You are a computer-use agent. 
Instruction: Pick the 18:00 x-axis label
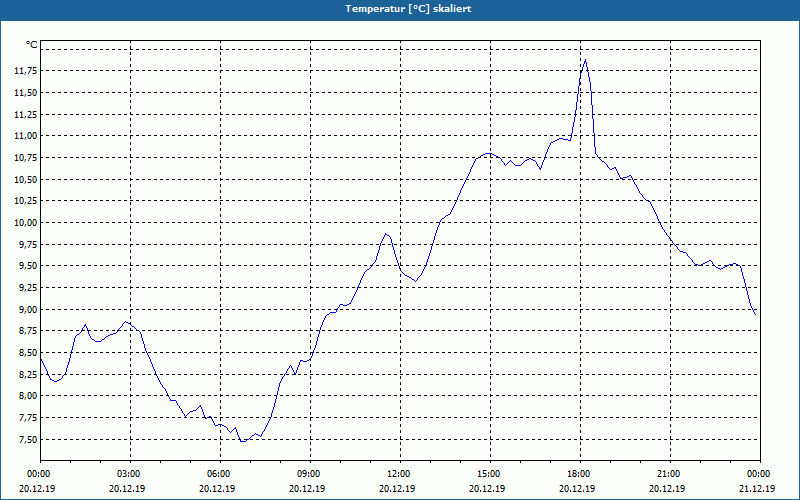coord(578,474)
